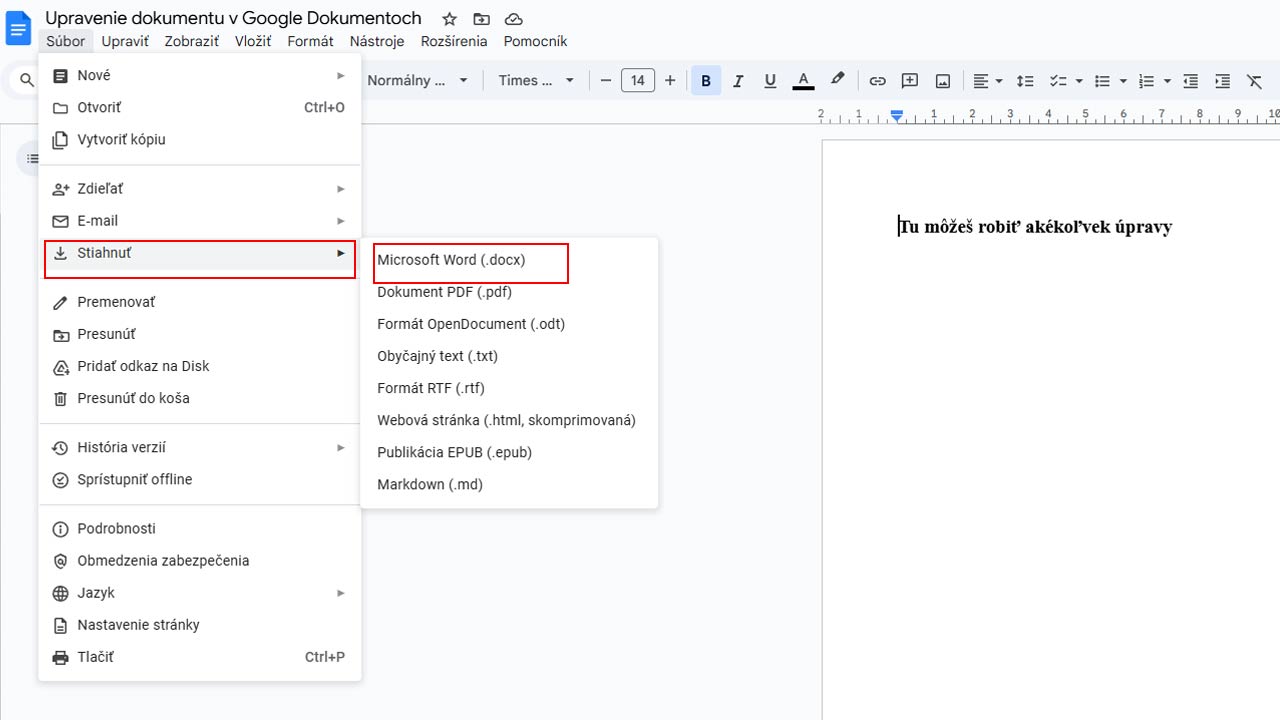Expand the Zdieľať submenu
This screenshot has width=1280, height=720.
point(200,188)
